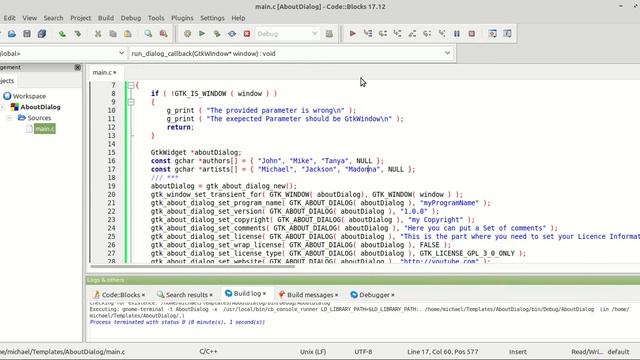Open the Plugins menu
Viewport: 640px width, 360px height.
[x=182, y=18]
